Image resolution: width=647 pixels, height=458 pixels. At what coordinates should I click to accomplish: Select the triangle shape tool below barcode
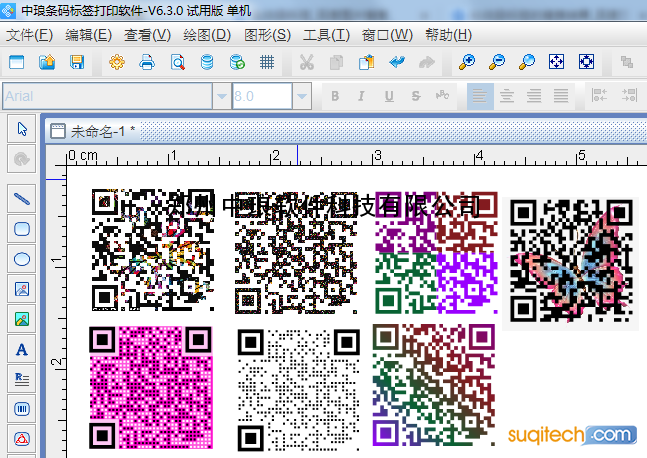click(21, 439)
